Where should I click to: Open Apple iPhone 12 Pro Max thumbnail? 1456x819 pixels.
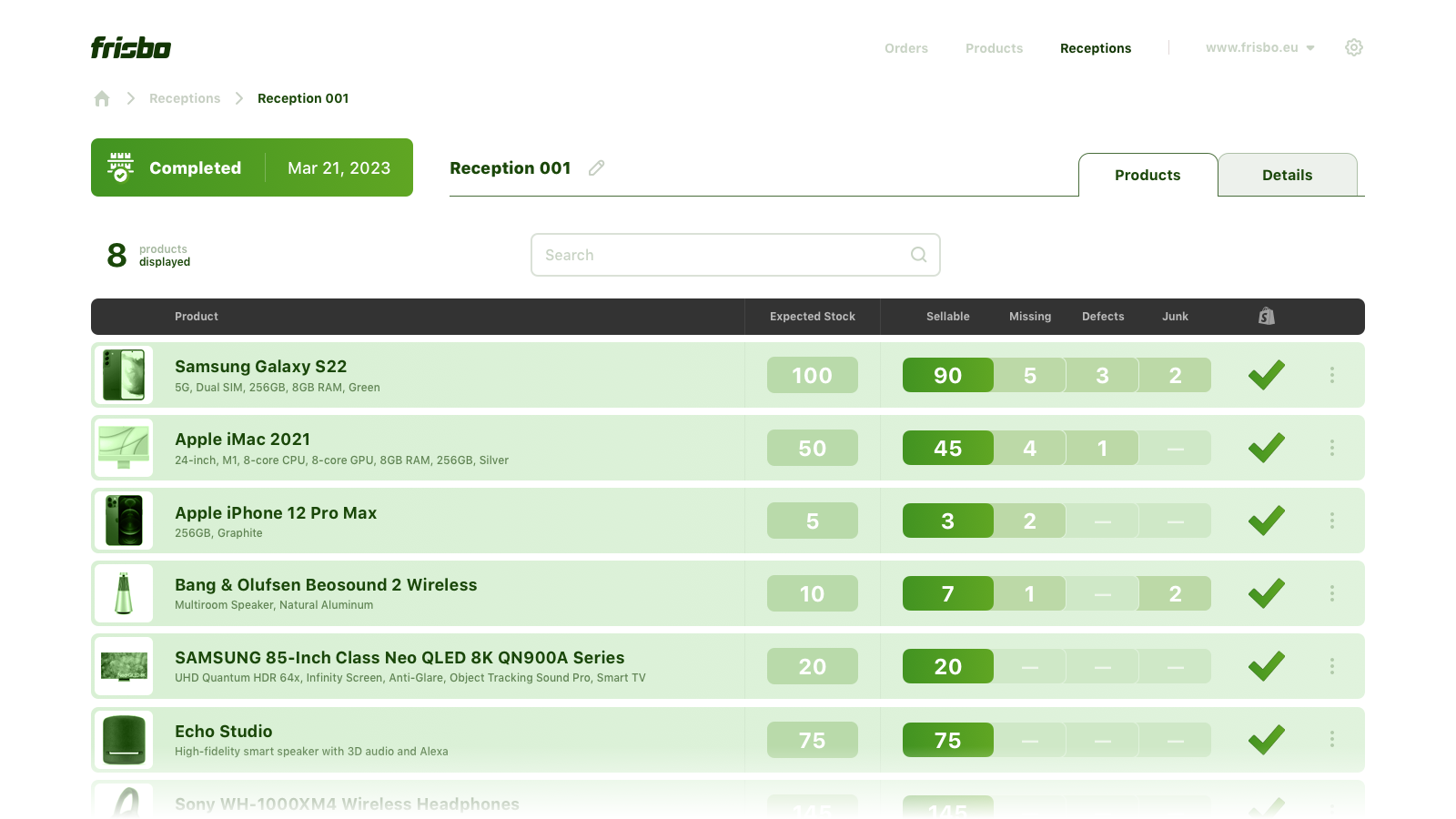(124, 521)
